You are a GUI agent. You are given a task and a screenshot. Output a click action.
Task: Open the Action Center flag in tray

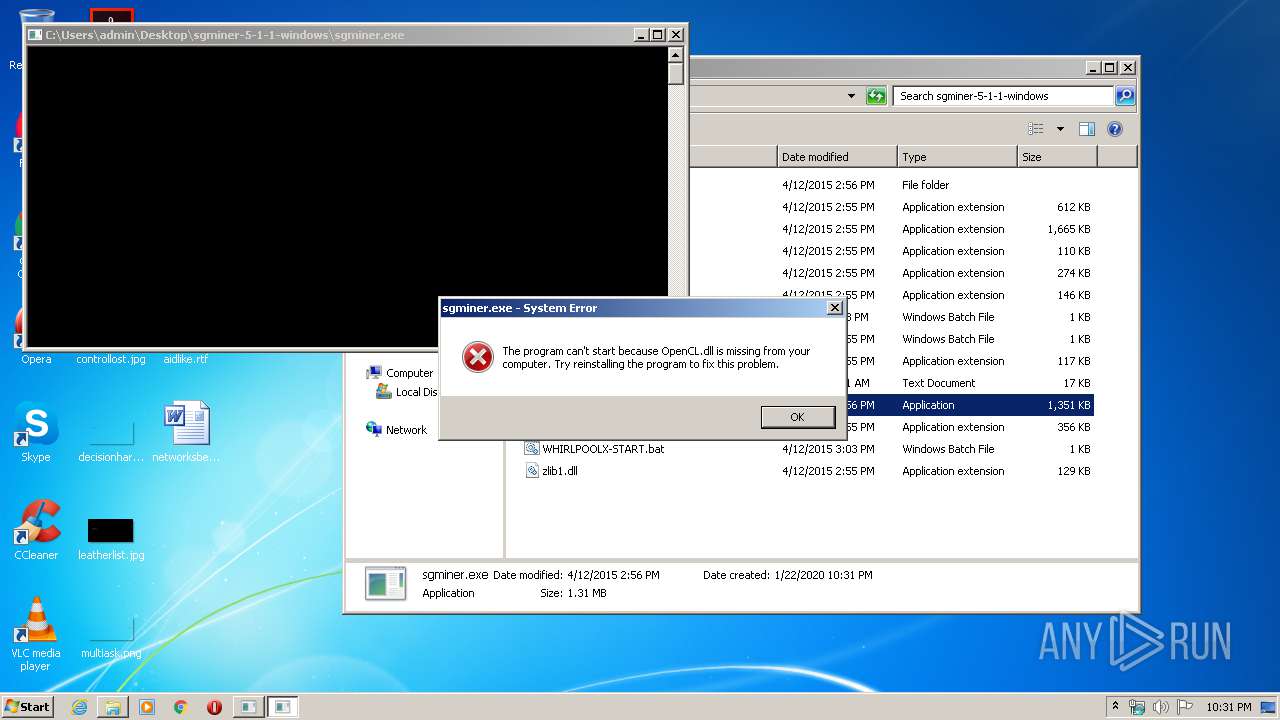tap(1185, 707)
